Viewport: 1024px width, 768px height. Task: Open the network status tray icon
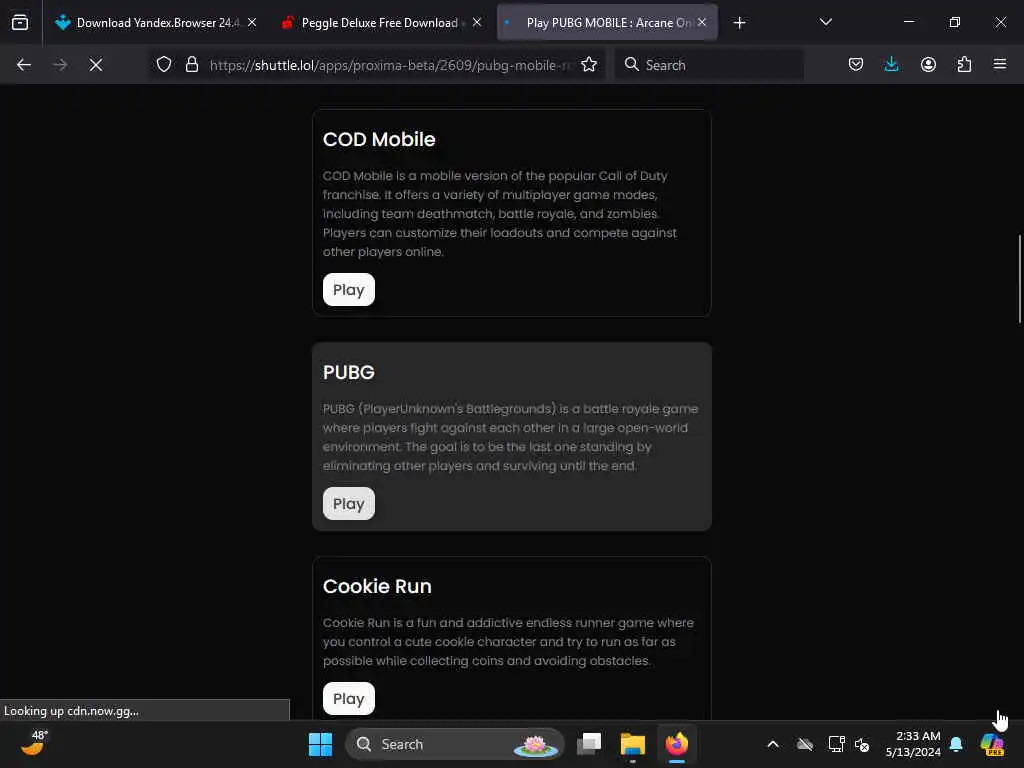(x=837, y=744)
